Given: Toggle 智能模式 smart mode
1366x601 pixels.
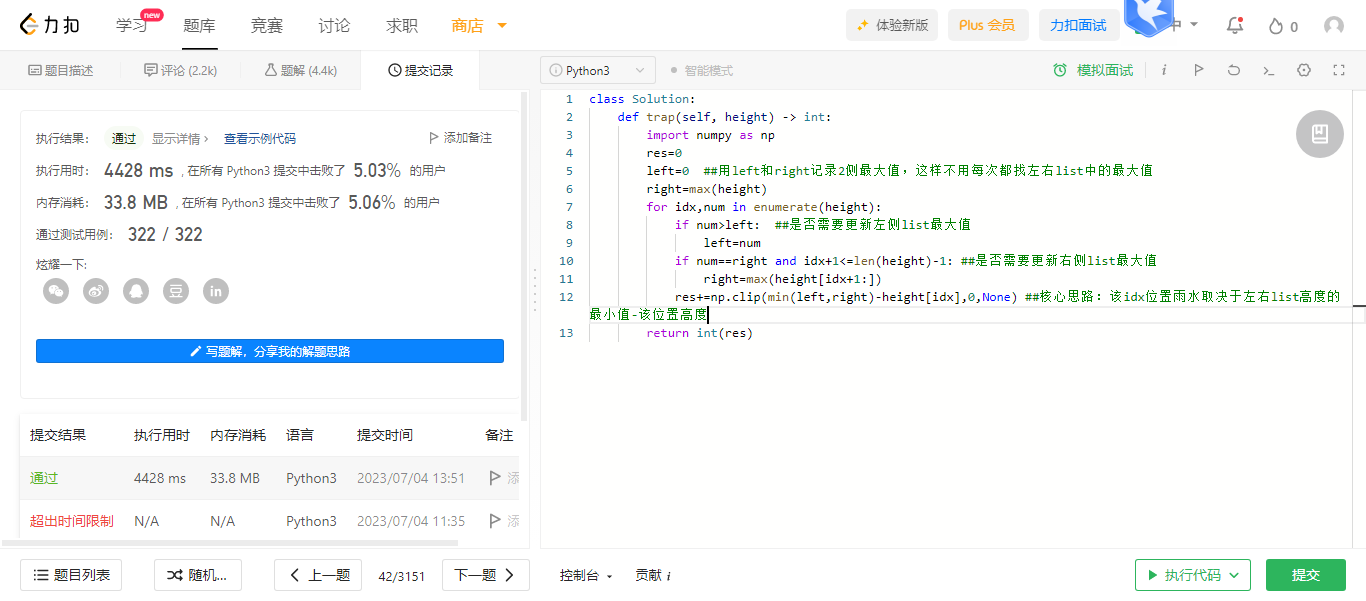Looking at the screenshot, I should [x=701, y=70].
